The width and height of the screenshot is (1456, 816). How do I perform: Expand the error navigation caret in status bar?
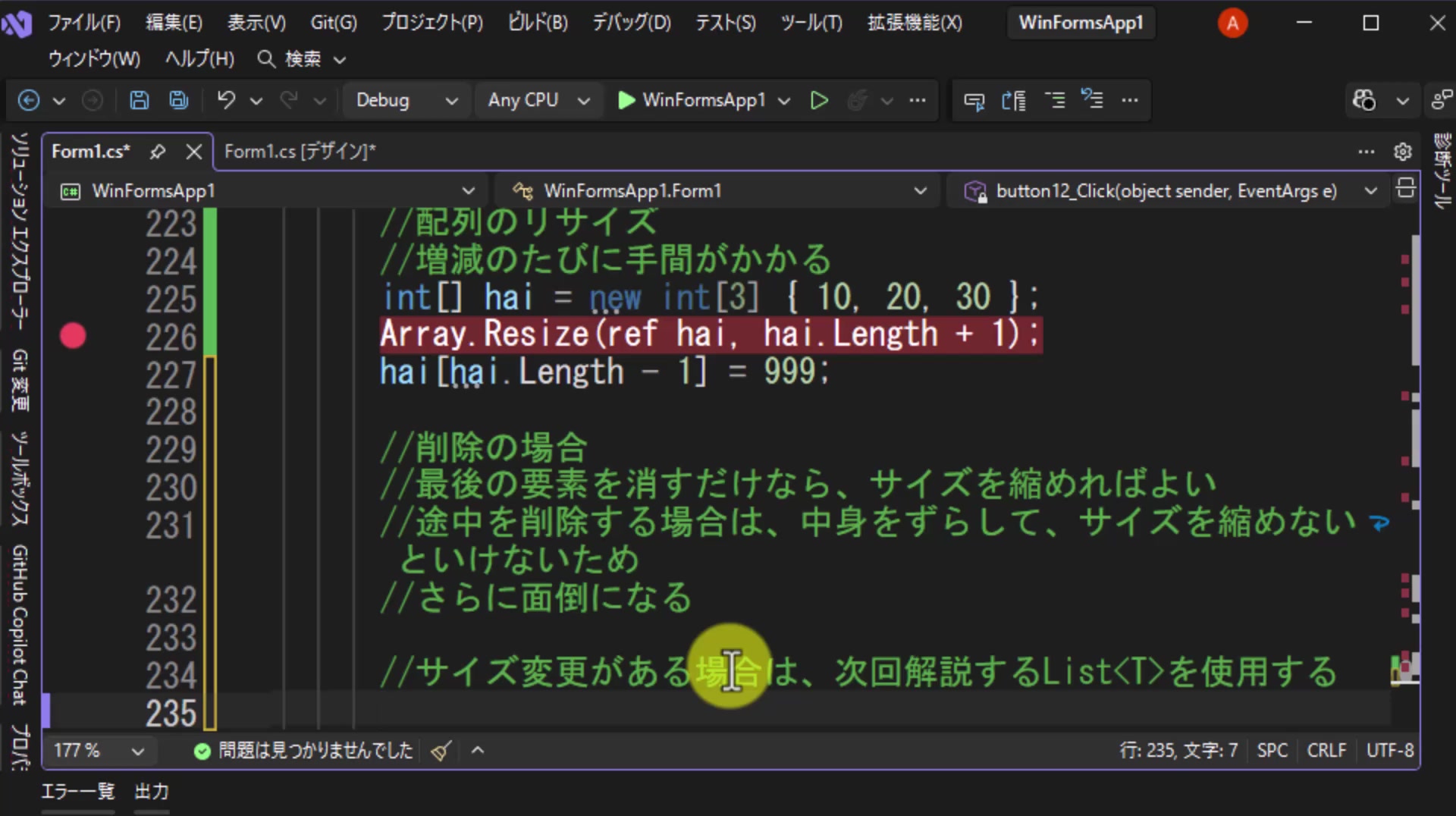[478, 751]
